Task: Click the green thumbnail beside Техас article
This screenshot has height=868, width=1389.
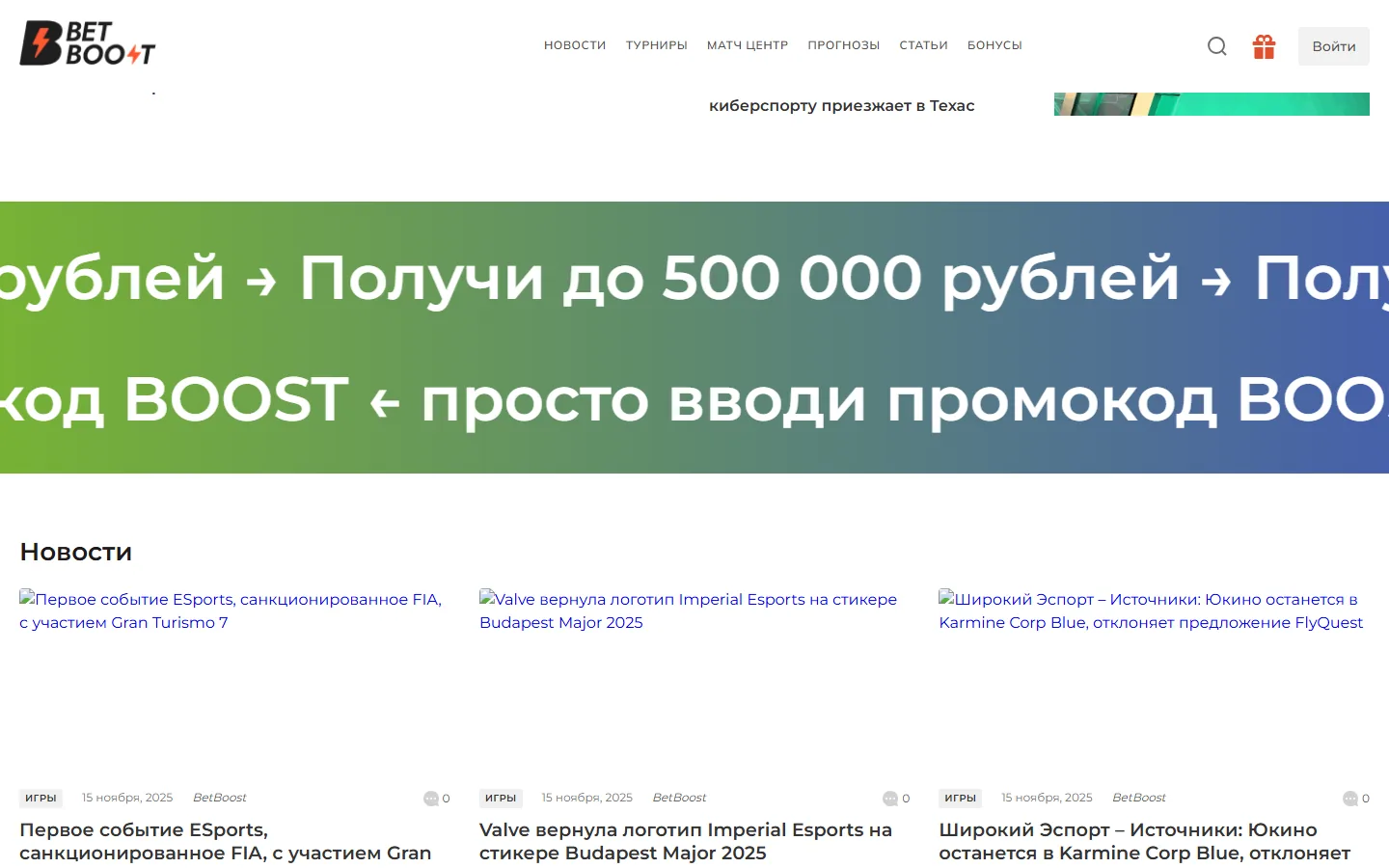Action: (x=1212, y=104)
